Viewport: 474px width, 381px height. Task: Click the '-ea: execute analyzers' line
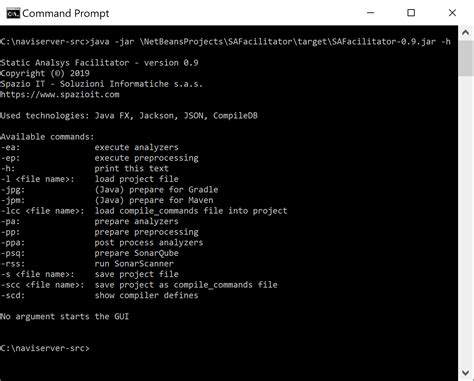click(x=89, y=147)
